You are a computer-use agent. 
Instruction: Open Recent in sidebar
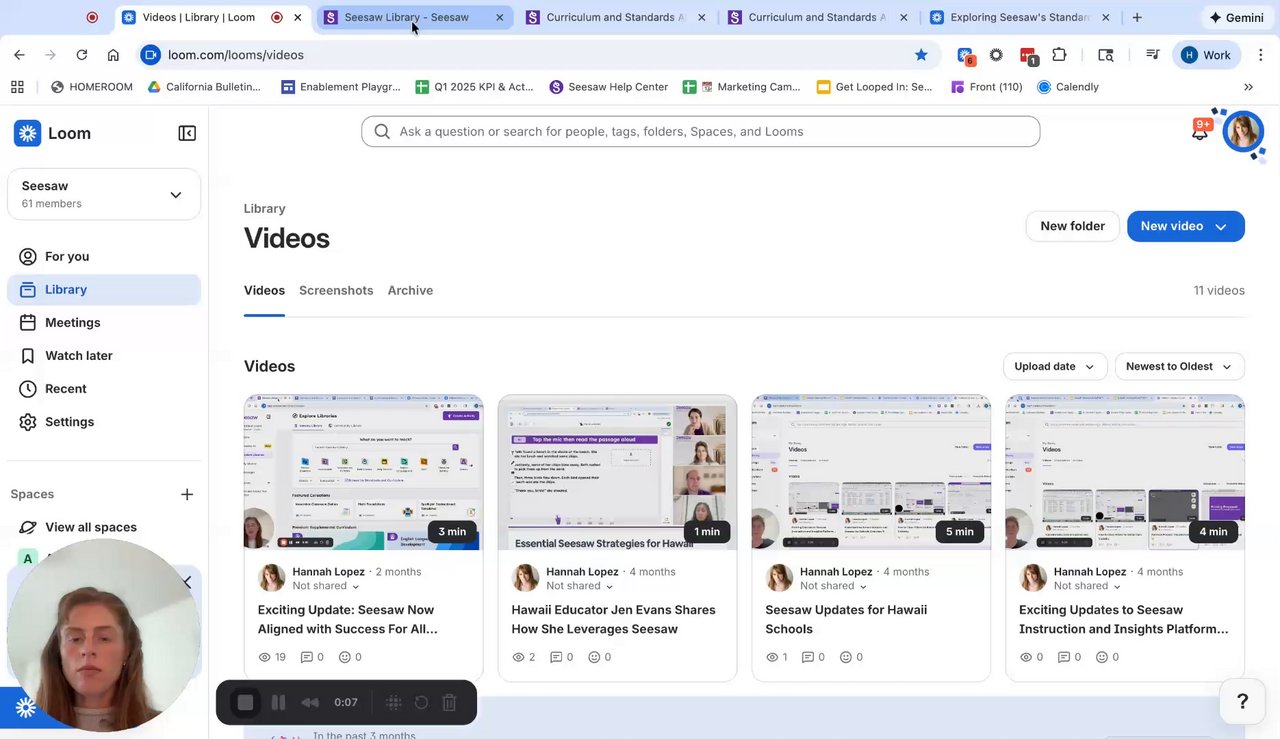point(104,388)
